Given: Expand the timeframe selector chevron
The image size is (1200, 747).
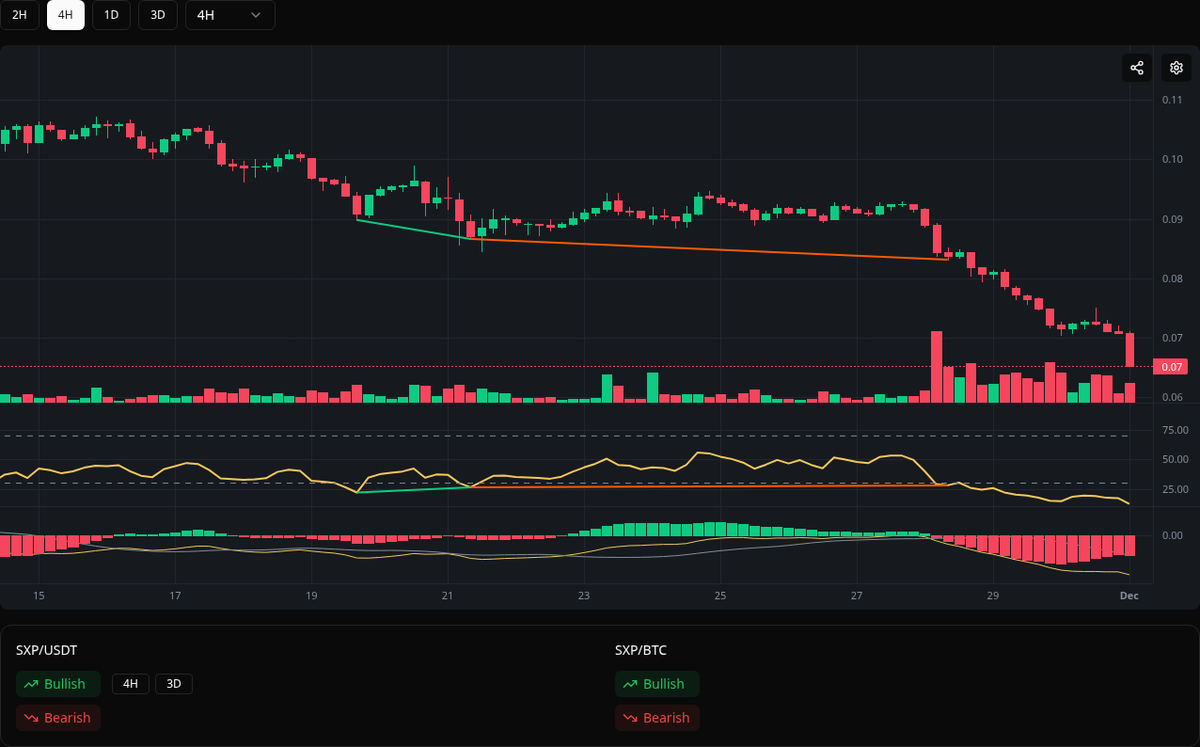Looking at the screenshot, I should (x=255, y=15).
